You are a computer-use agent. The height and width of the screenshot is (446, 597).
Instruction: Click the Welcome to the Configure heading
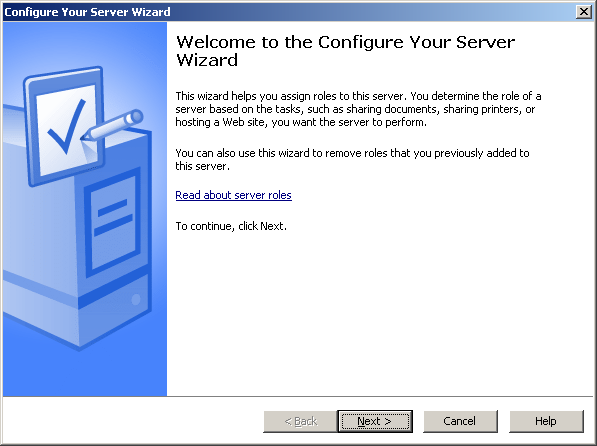point(345,51)
